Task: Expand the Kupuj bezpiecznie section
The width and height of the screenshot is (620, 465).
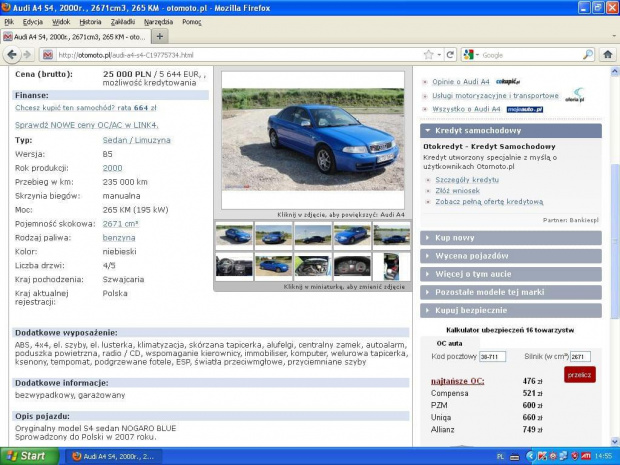Action: [511, 310]
